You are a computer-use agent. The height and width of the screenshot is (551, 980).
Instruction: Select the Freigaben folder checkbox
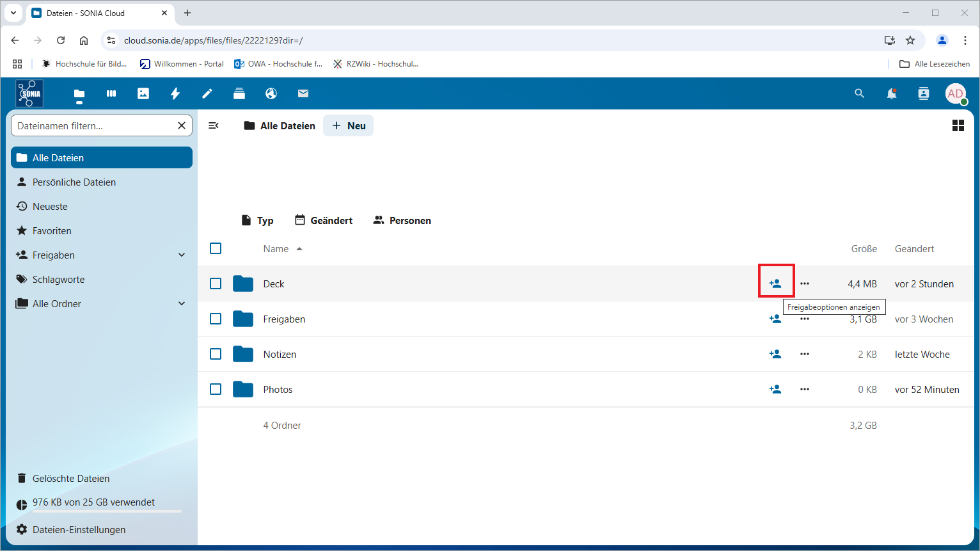click(215, 319)
